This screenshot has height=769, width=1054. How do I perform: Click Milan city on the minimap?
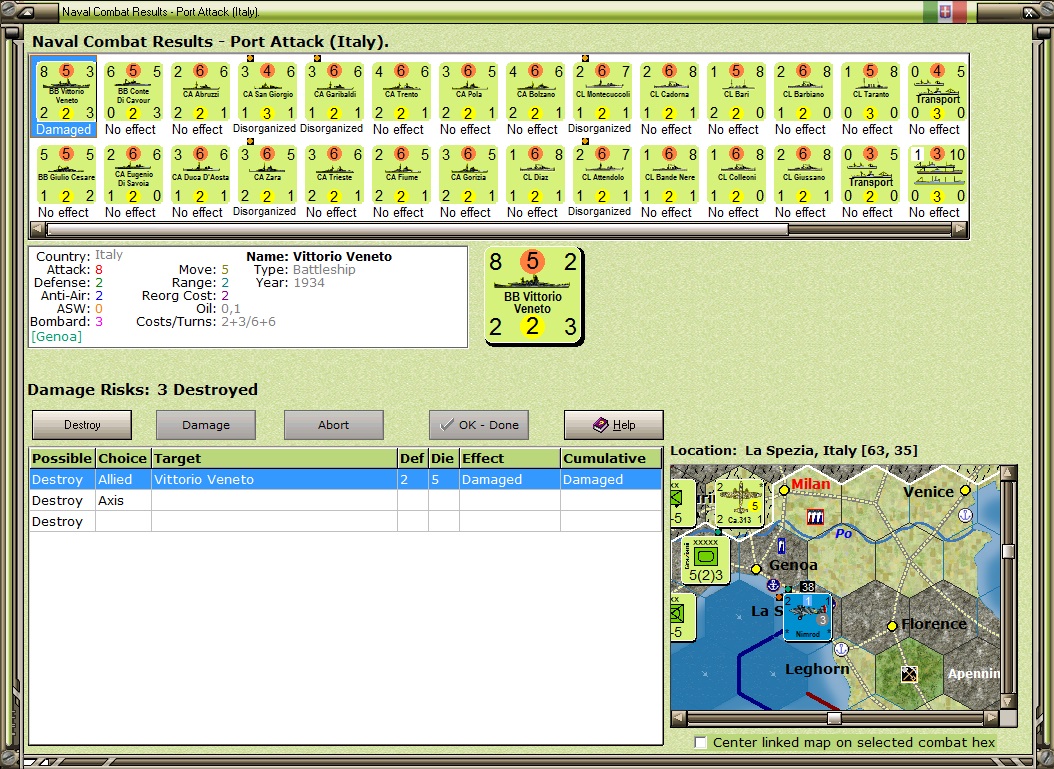783,490
